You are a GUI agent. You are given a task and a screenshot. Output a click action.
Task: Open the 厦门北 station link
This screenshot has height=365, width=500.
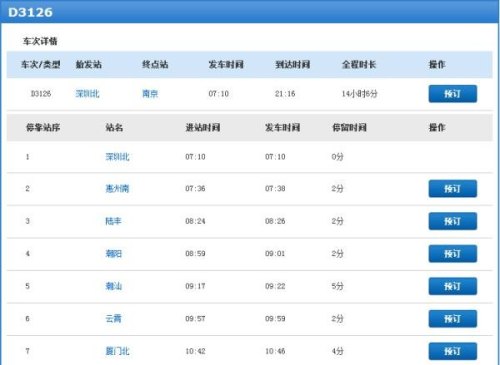click(117, 351)
